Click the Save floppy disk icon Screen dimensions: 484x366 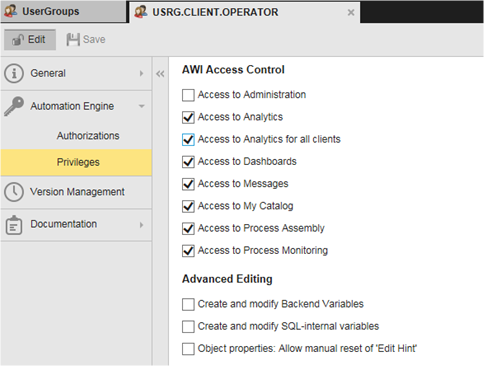point(73,39)
